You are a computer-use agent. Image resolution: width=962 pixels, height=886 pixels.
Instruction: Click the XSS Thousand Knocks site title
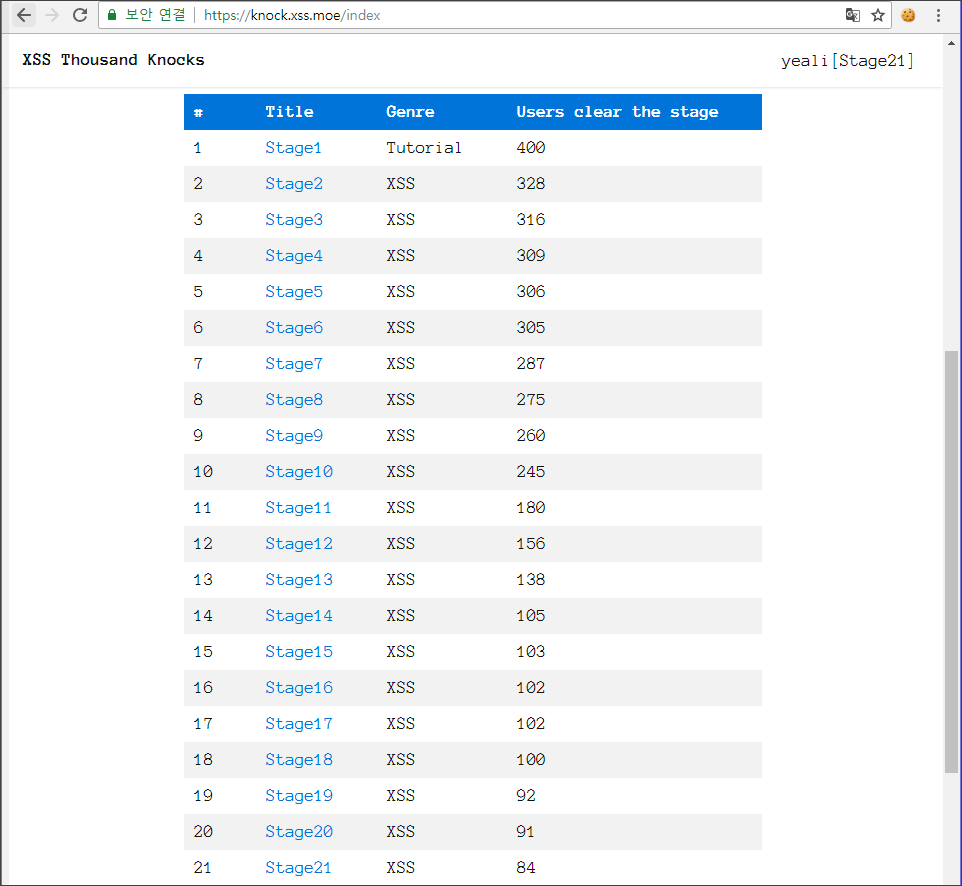click(113, 60)
